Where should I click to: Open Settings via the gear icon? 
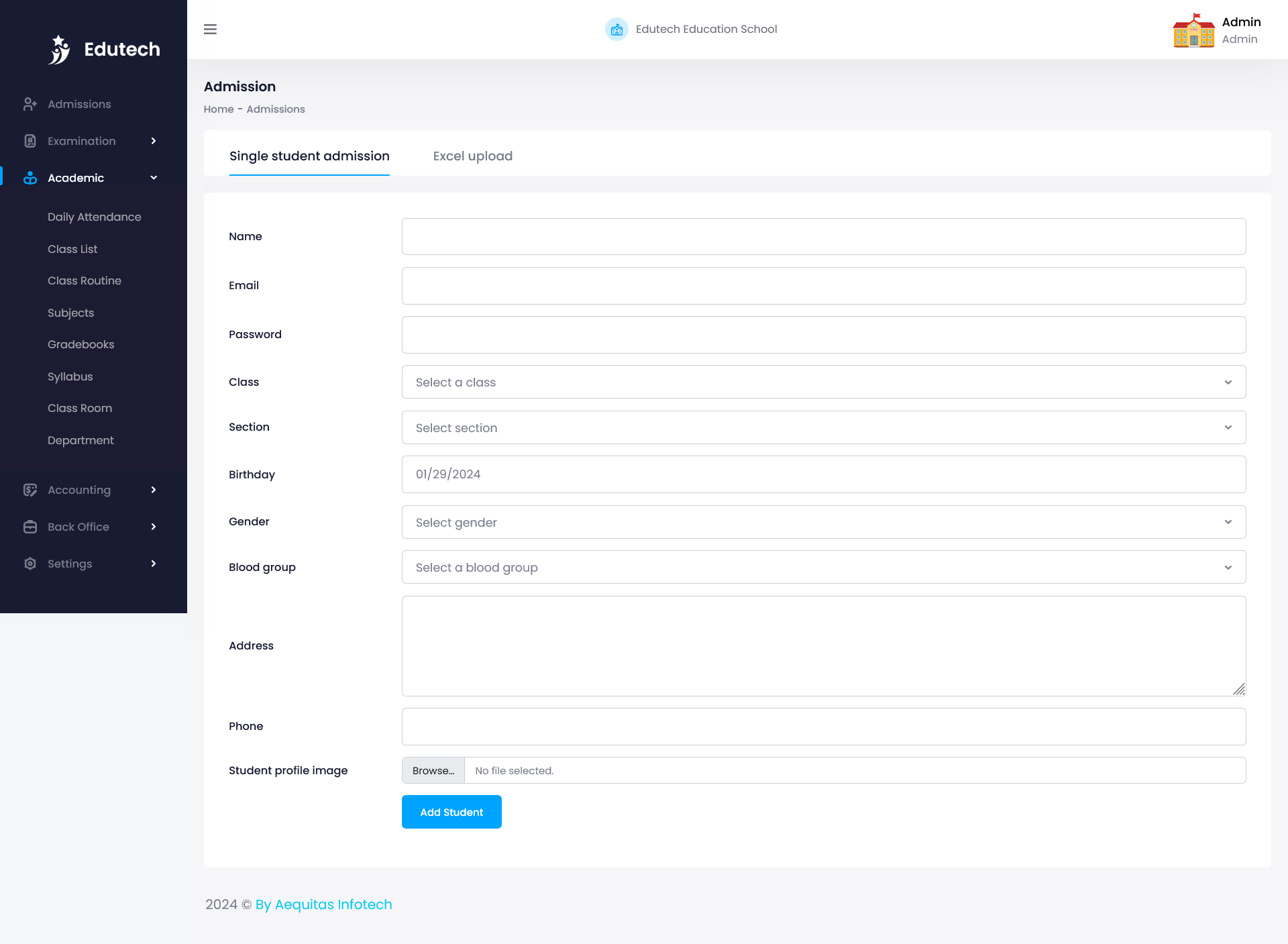pos(30,564)
